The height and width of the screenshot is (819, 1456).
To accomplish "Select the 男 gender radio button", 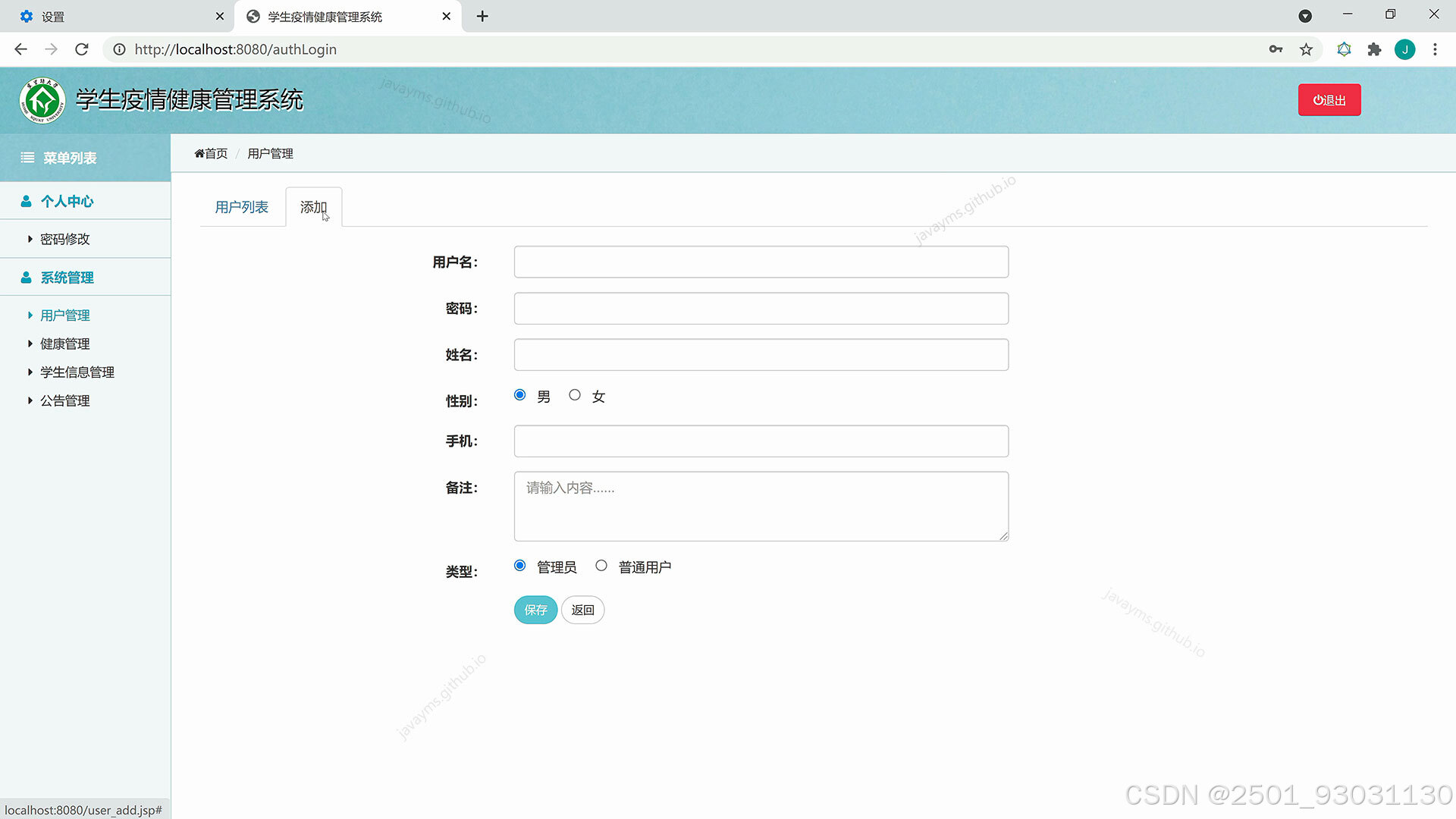I will coord(519,395).
